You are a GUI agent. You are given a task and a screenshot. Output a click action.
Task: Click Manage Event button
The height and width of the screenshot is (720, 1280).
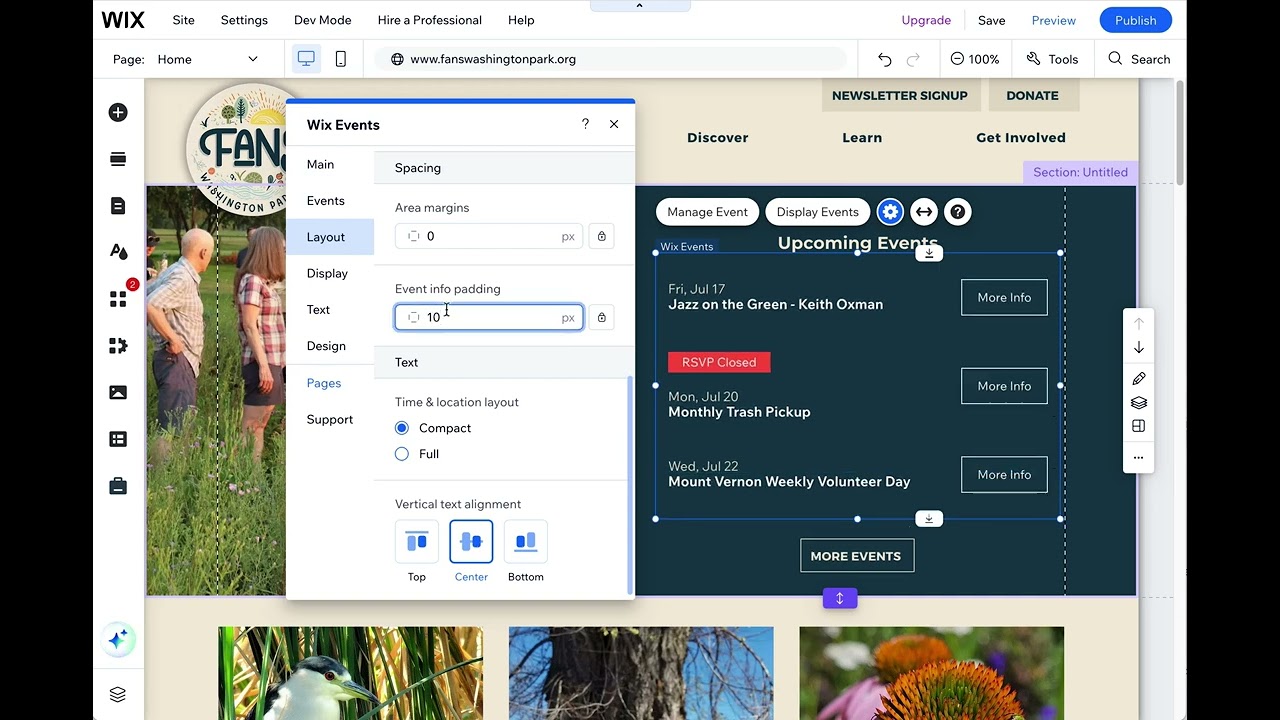707,212
